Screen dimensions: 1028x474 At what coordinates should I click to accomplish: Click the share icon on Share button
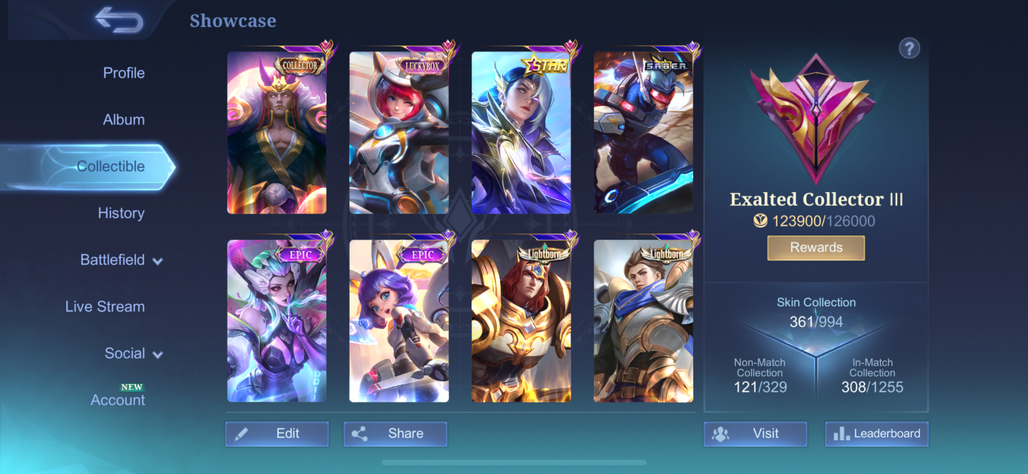click(x=359, y=434)
